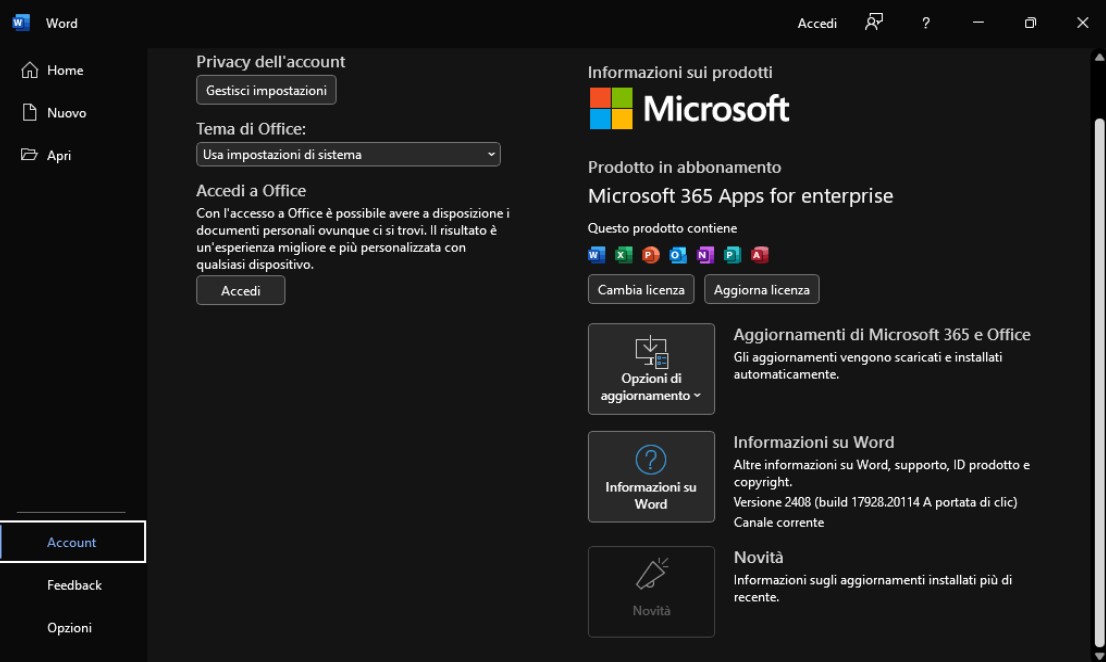Click the Publisher product icon

click(x=732, y=255)
